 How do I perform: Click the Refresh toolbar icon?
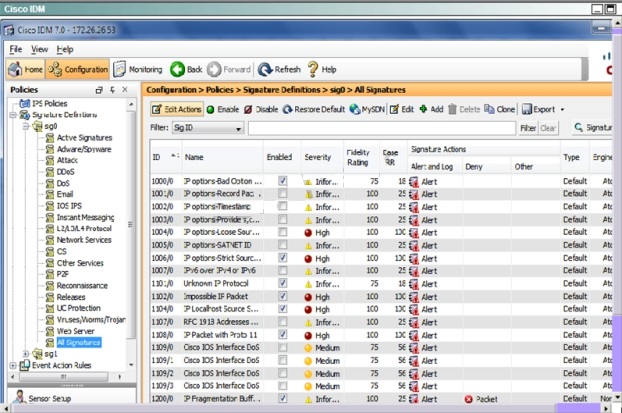tap(265, 69)
